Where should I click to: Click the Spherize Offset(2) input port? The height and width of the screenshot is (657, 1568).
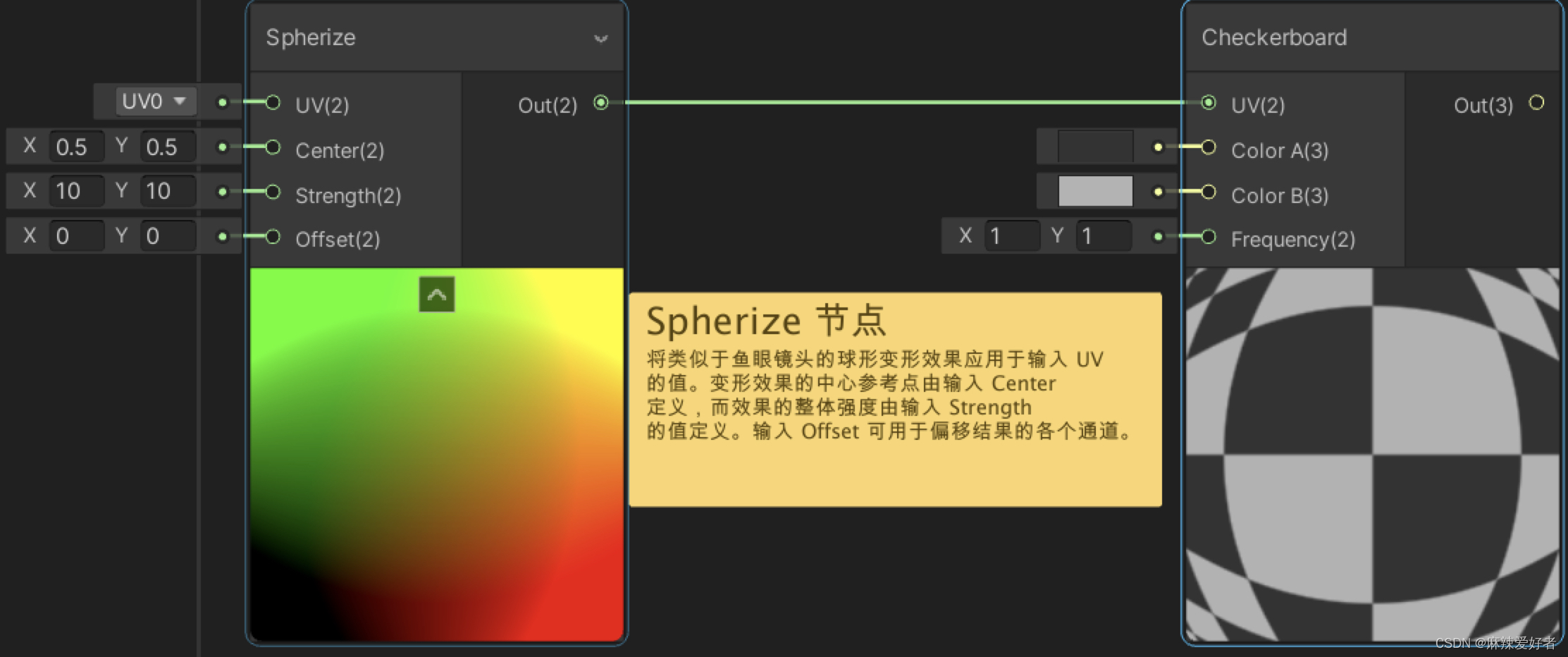(273, 236)
